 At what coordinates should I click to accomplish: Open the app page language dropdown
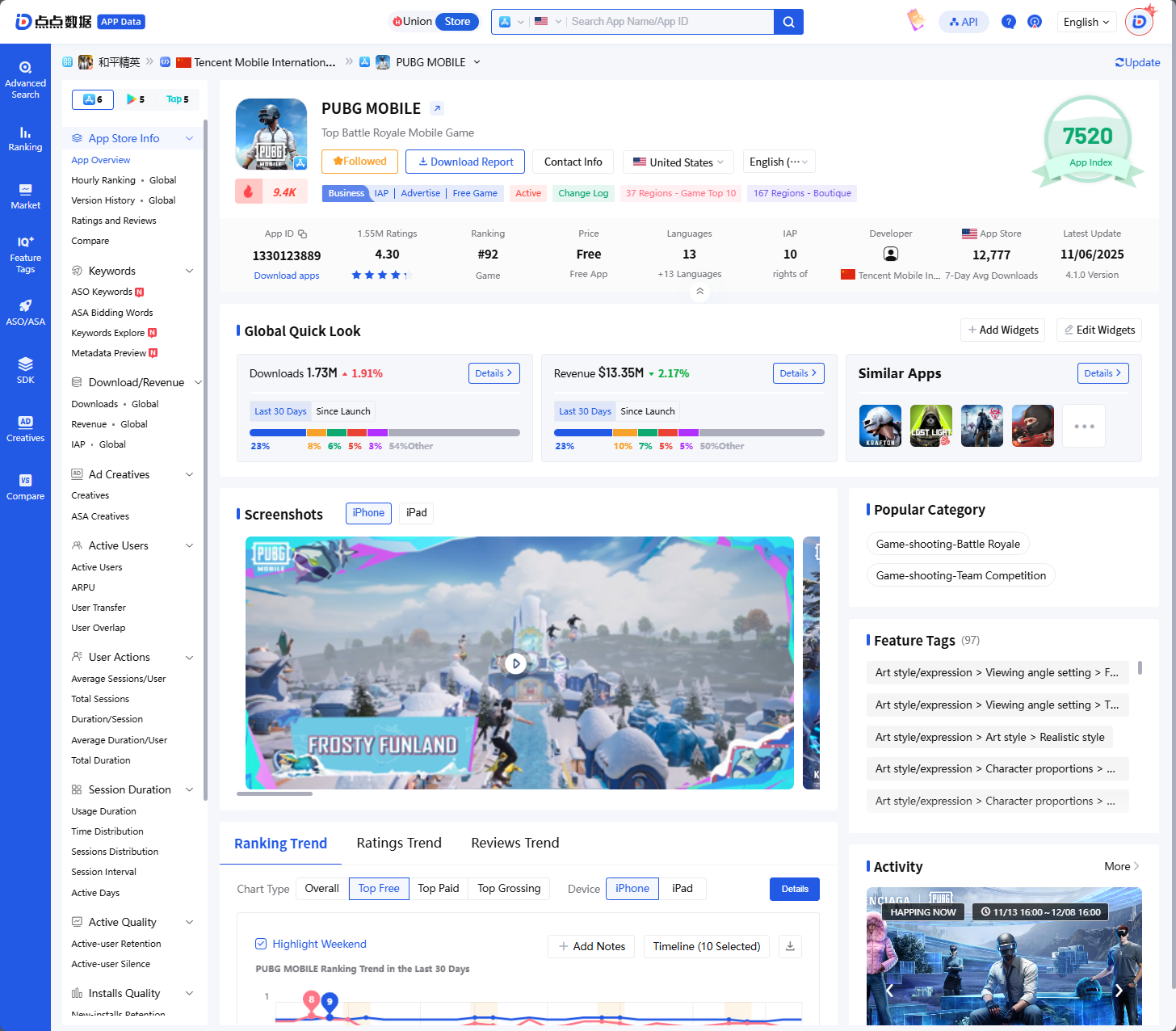(779, 162)
